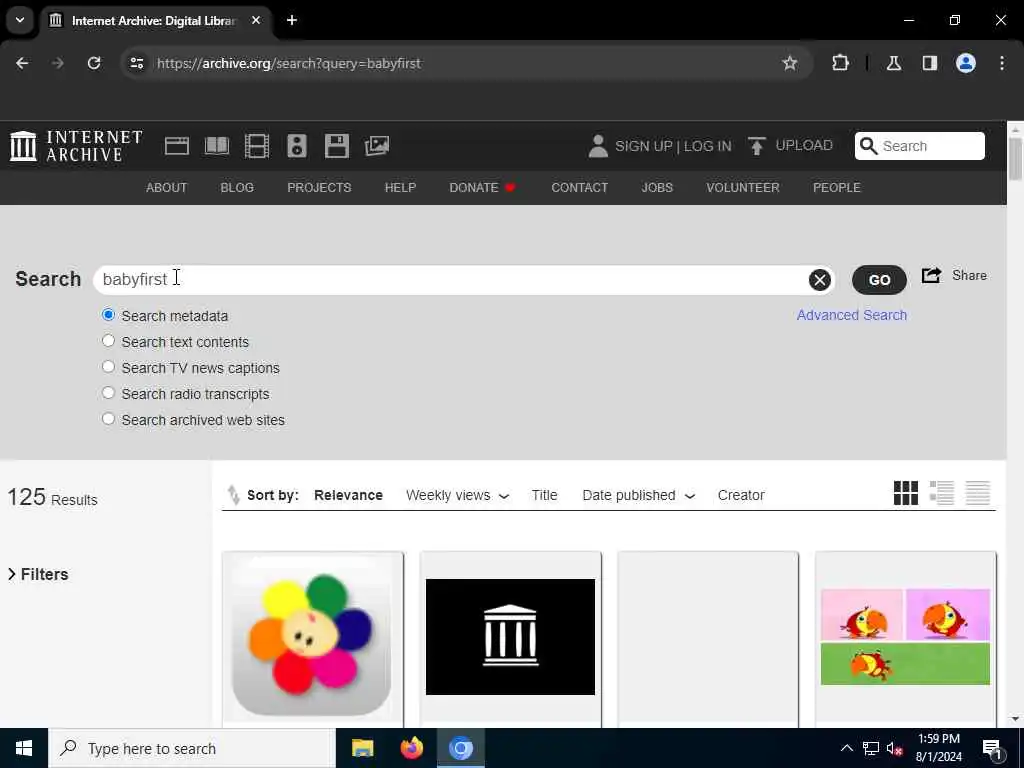Viewport: 1024px width, 768px height.
Task: Open the DONATE menu item
Action: coord(482,187)
